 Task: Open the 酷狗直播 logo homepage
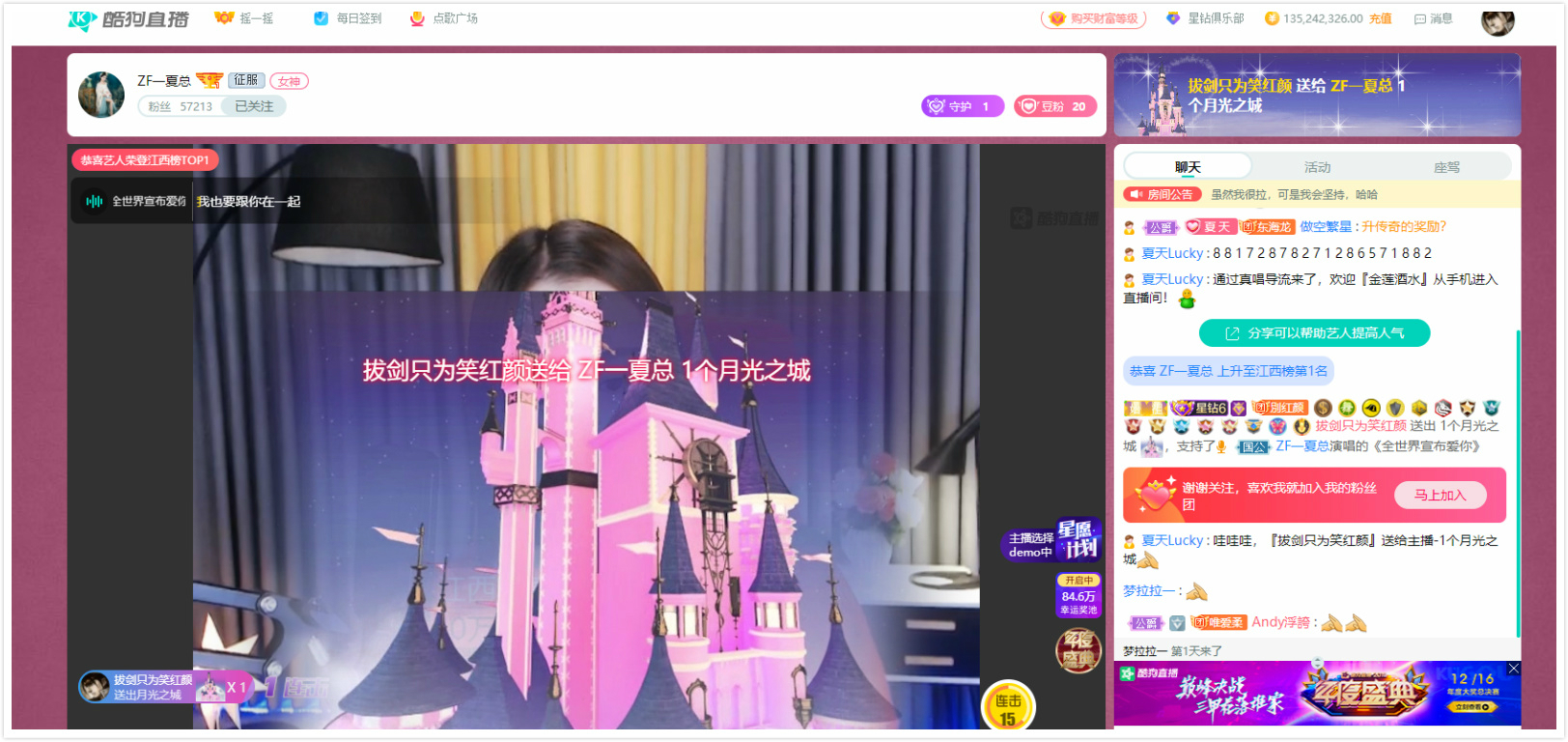127,19
